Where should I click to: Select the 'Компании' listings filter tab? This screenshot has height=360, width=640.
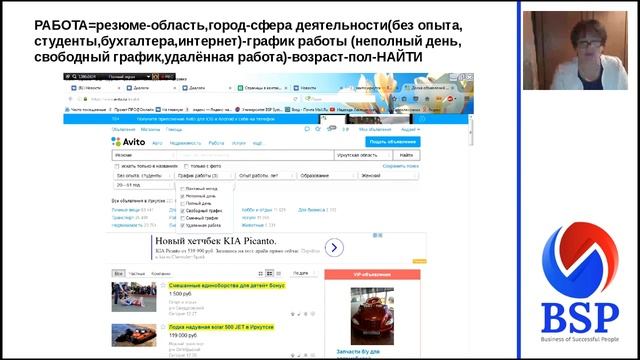[161, 273]
